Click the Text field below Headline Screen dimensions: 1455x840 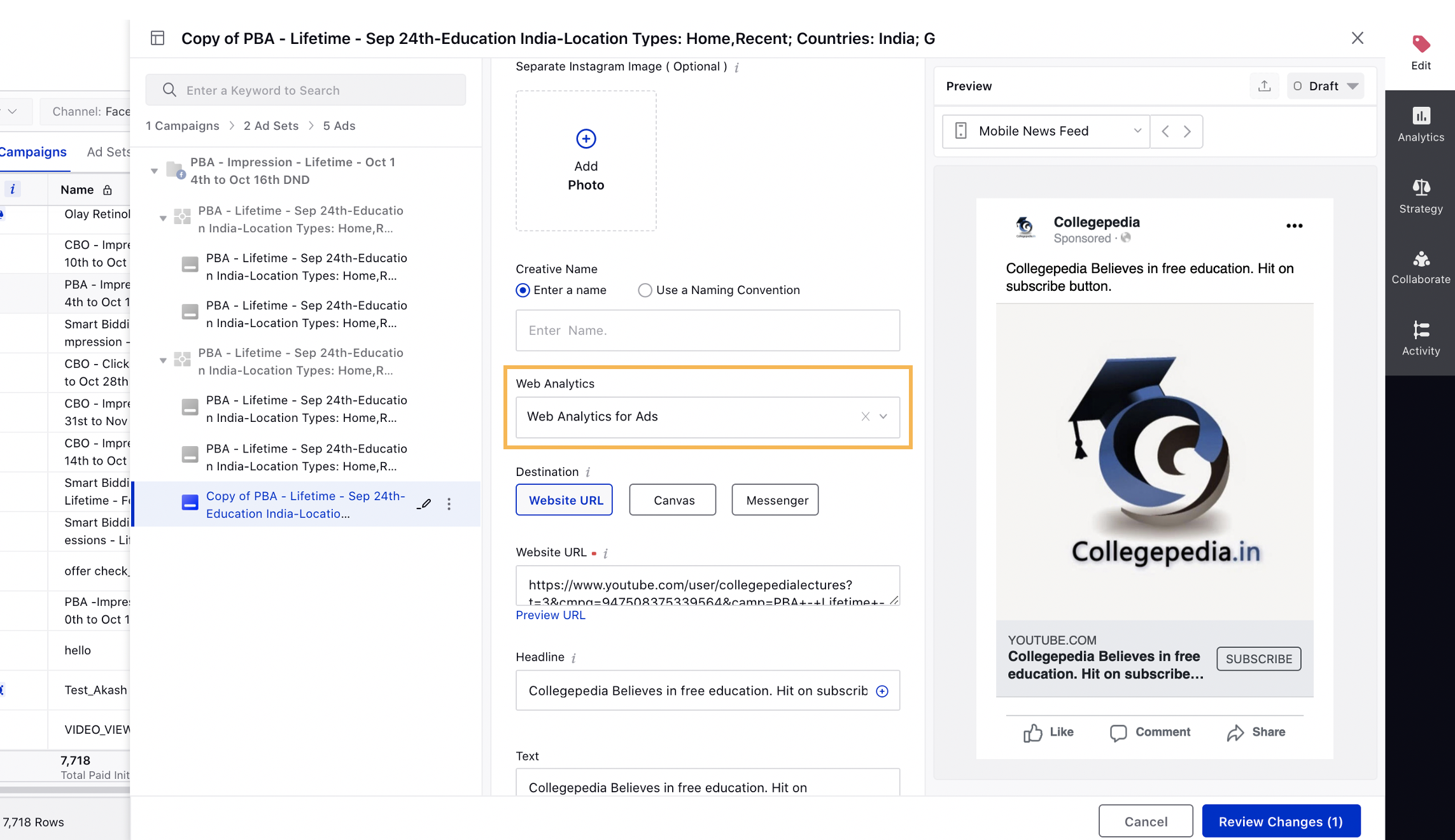[x=708, y=783]
